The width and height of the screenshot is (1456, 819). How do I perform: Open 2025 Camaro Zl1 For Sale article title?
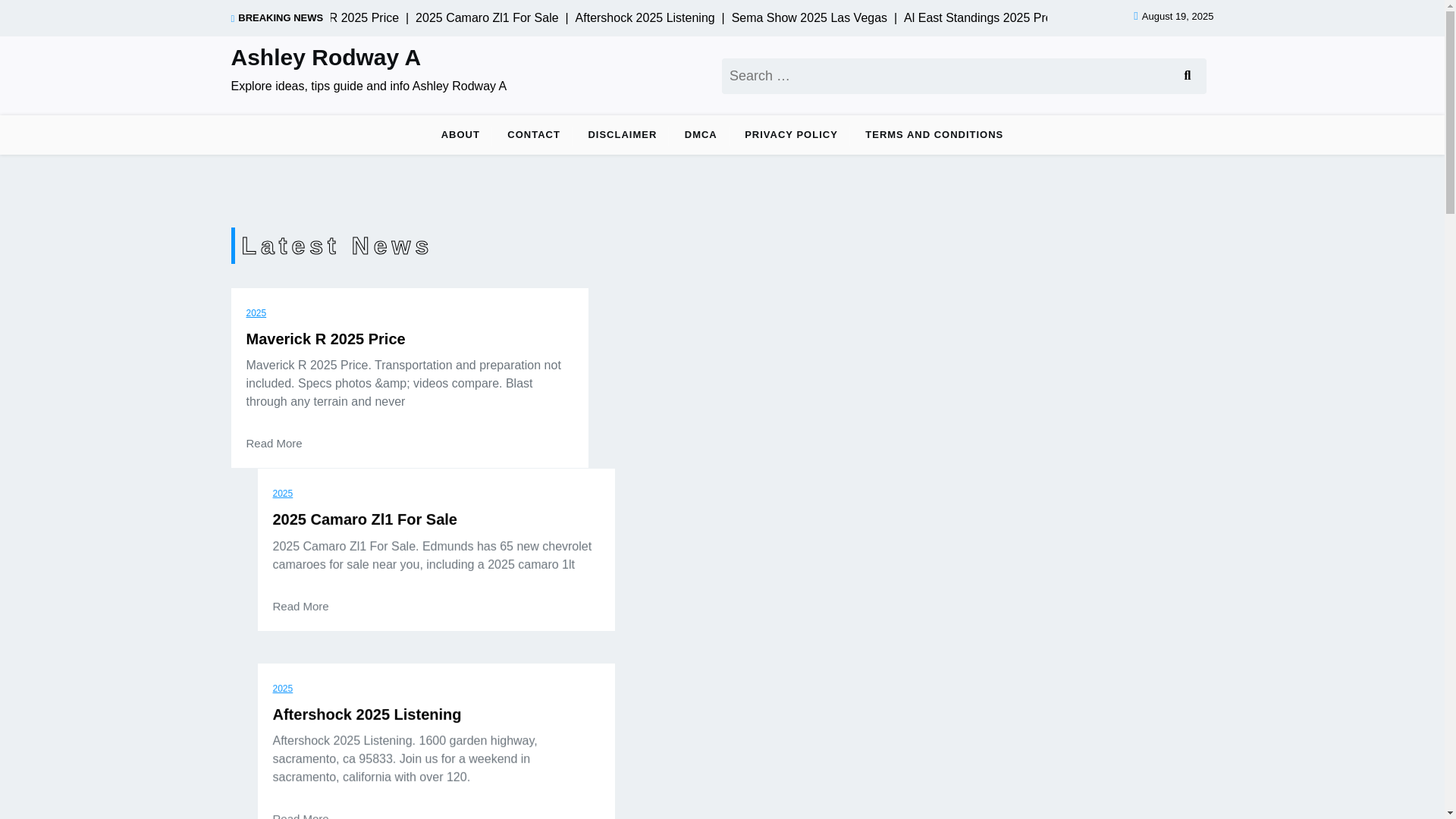[365, 519]
